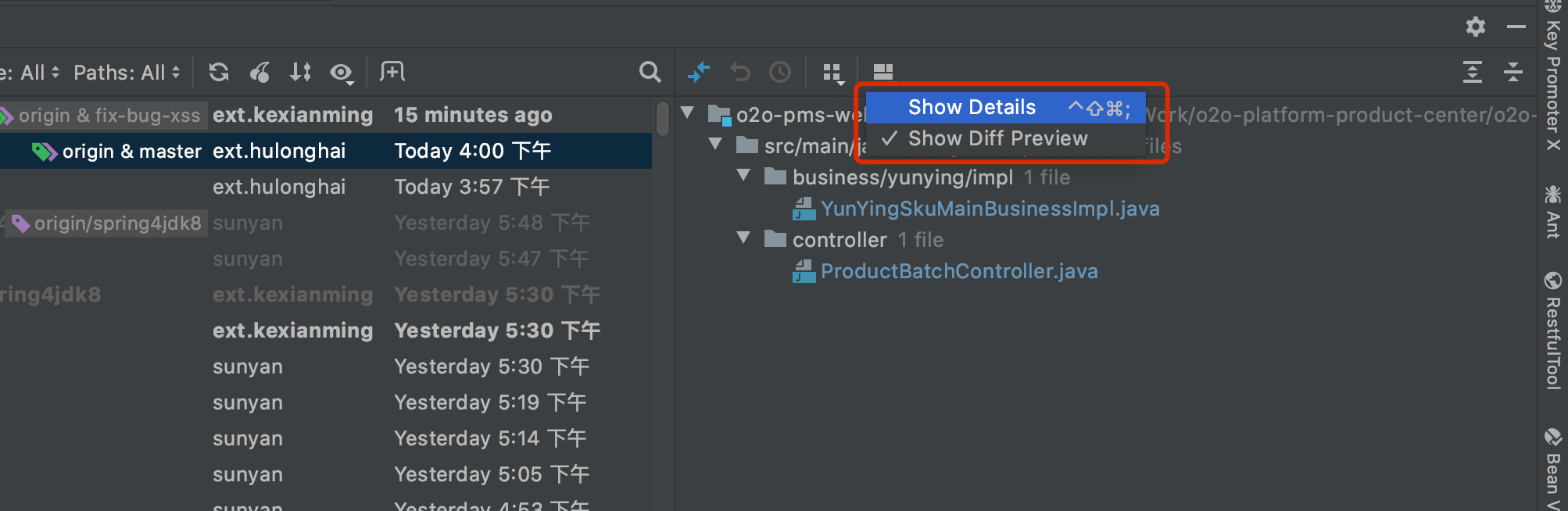The width and height of the screenshot is (1568, 511).
Task: Click the Cherry-pick commit icon
Action: pyautogui.click(x=260, y=73)
